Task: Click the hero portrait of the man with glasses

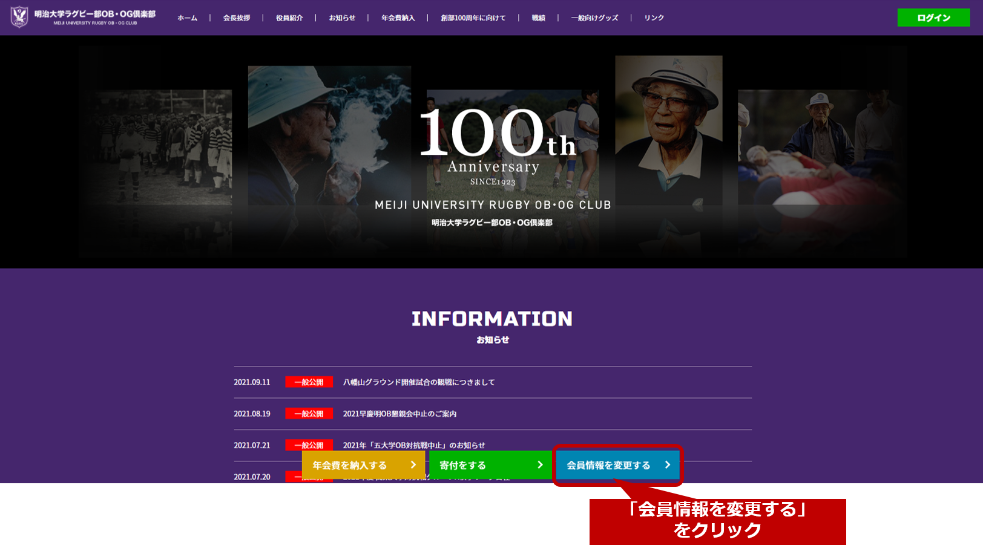Action: pos(668,130)
